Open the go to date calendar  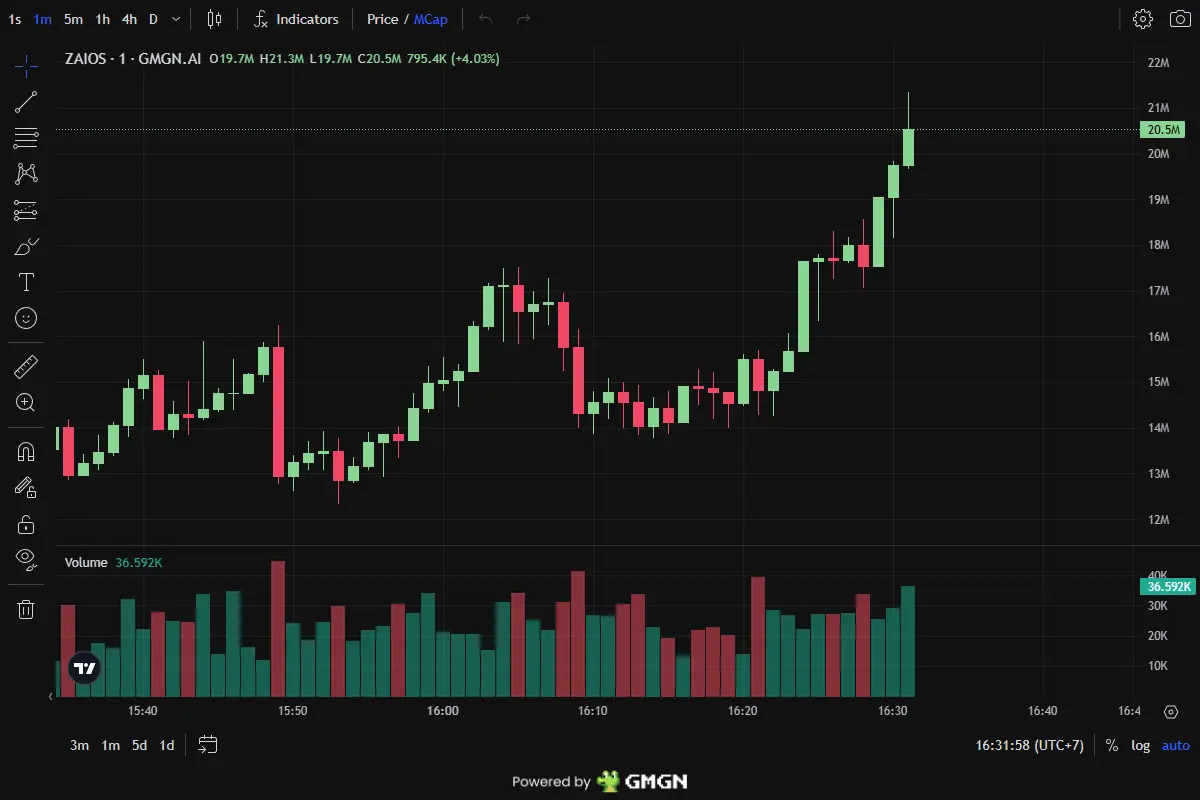pos(208,744)
